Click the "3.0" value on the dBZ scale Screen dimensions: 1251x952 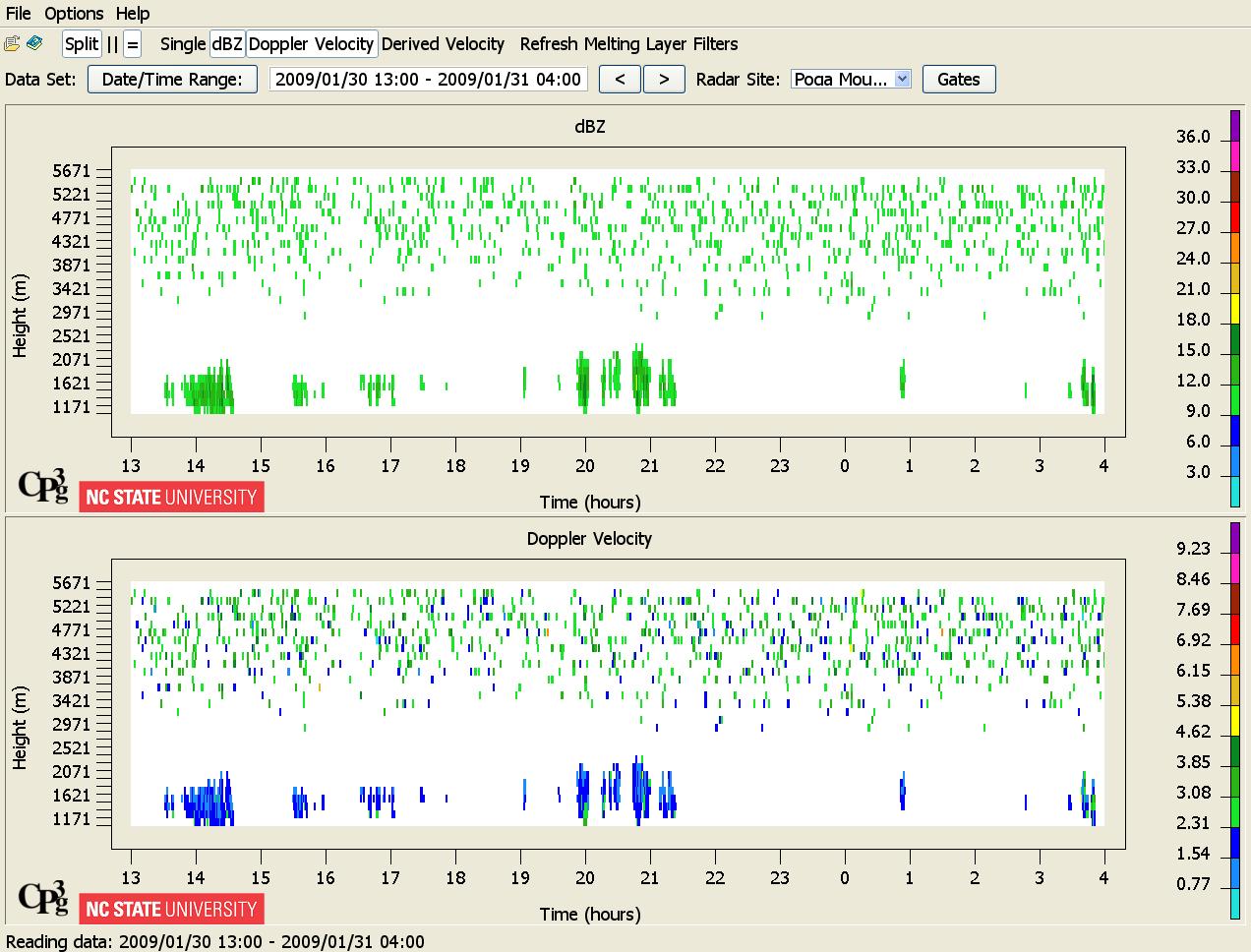1198,472
